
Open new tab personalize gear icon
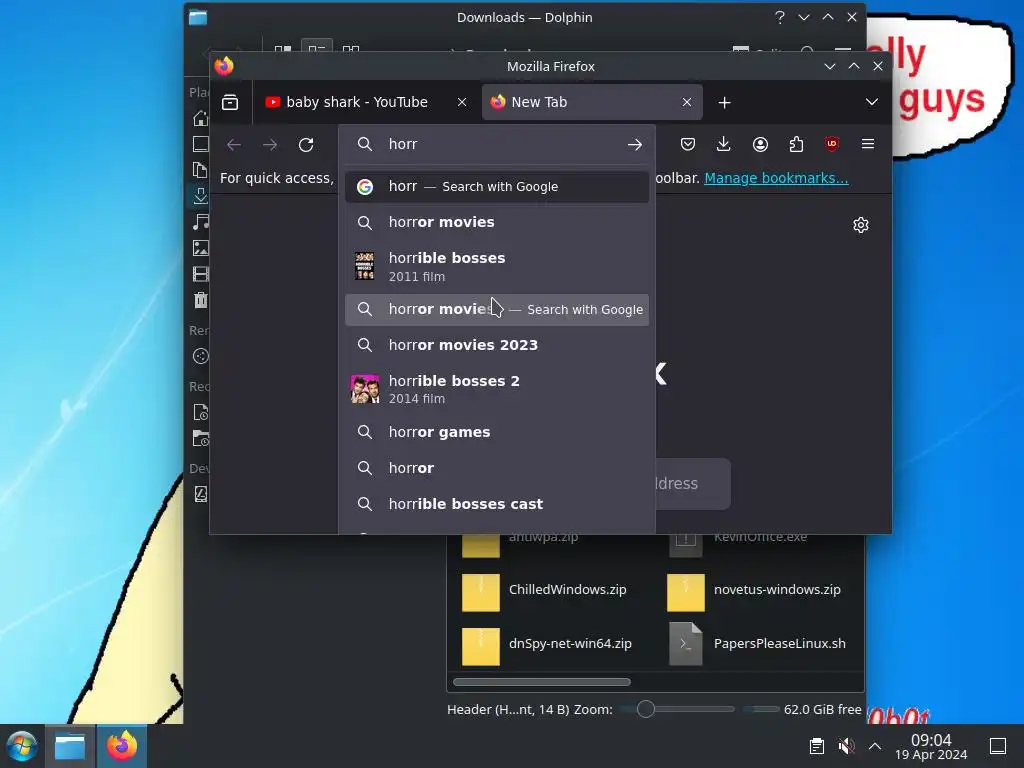861,225
